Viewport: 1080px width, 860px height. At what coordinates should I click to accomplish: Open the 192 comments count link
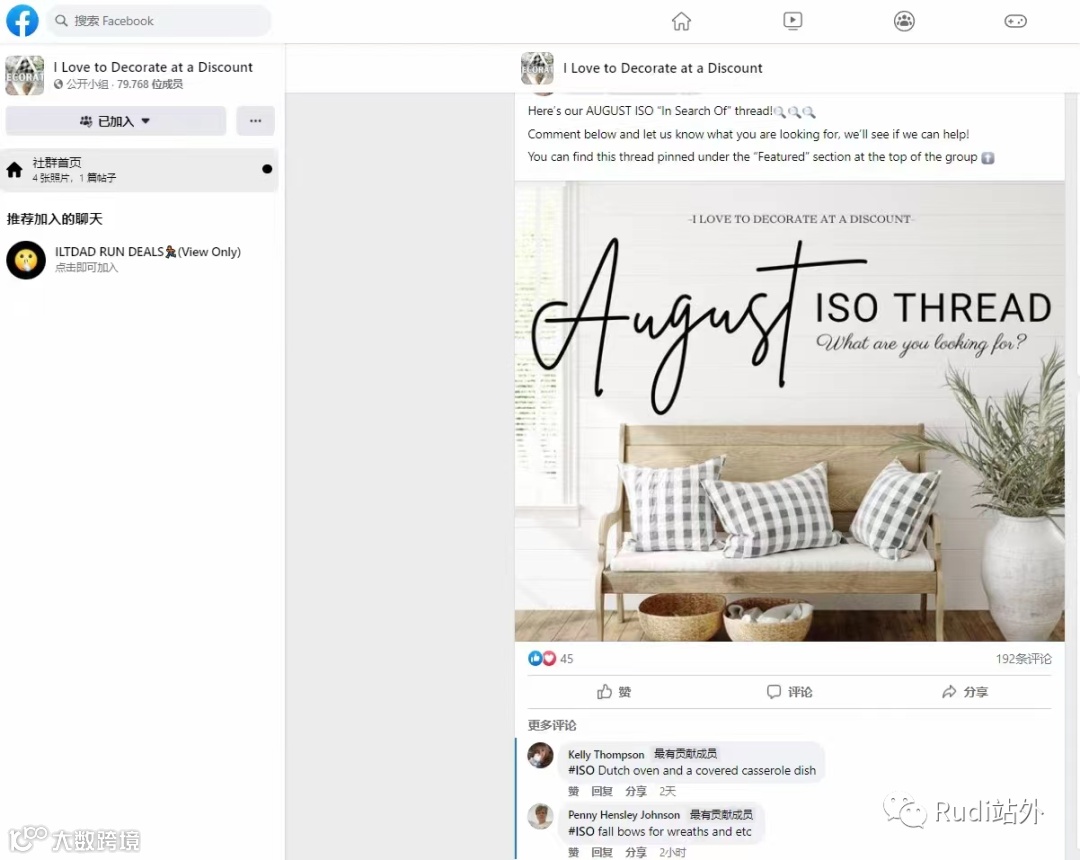pos(1023,658)
